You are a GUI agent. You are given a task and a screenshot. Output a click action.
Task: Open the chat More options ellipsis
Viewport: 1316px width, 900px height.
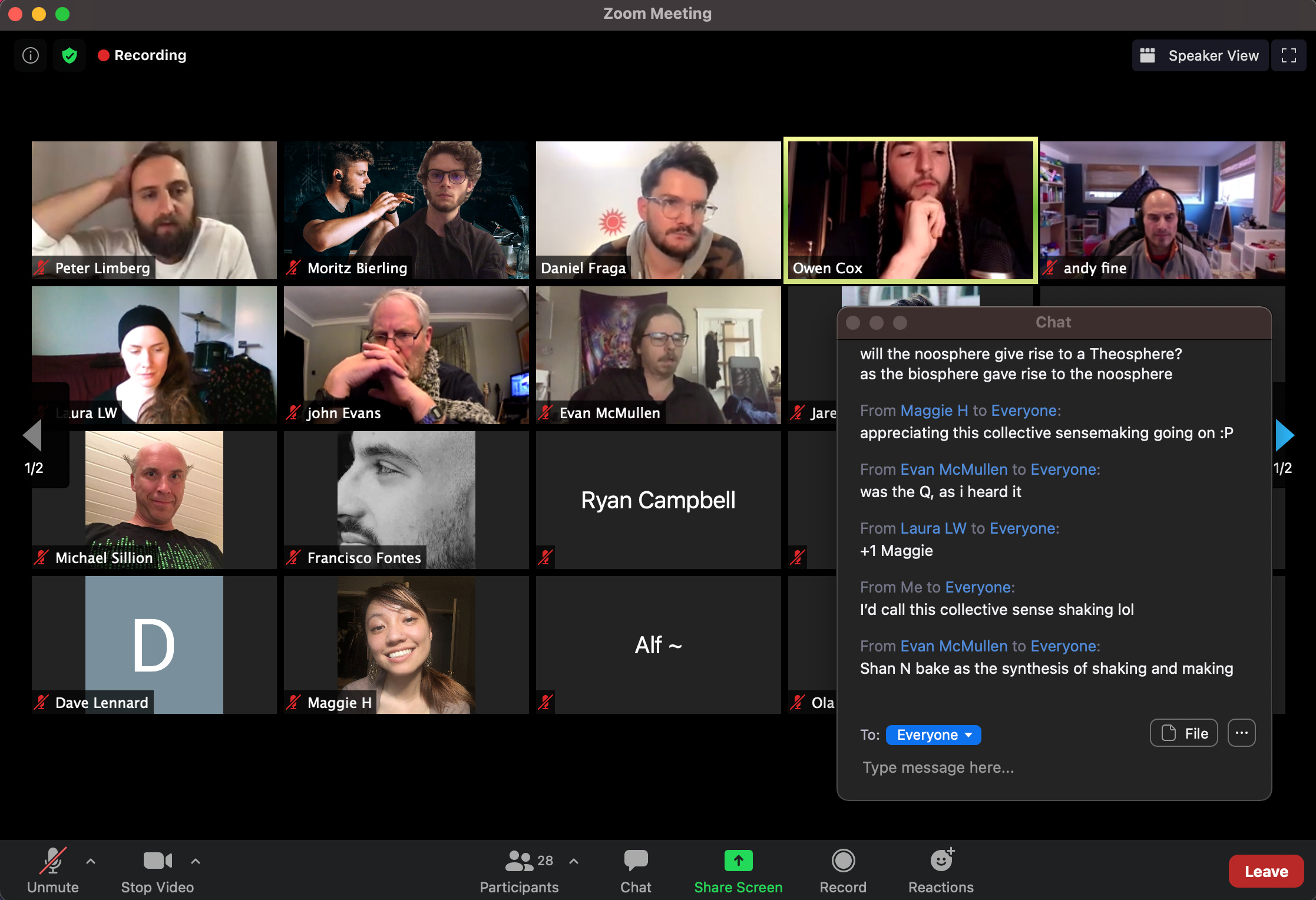[x=1241, y=733]
